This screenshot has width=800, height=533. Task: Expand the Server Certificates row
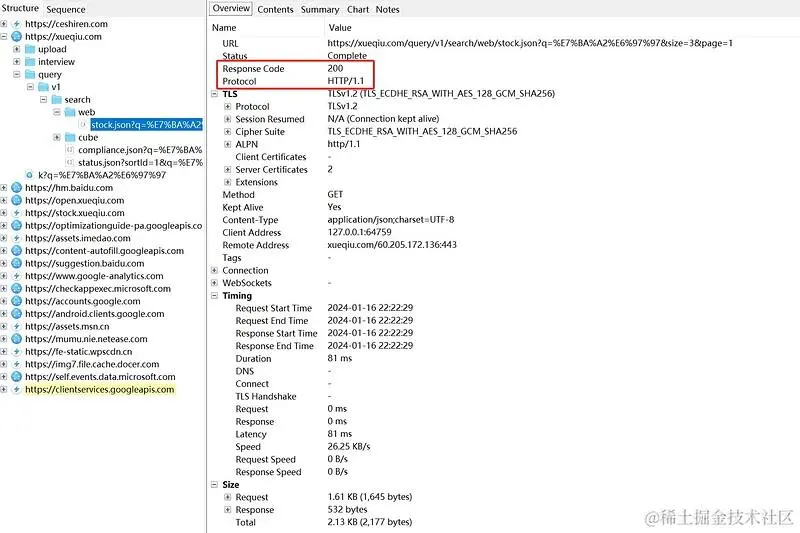[228, 169]
